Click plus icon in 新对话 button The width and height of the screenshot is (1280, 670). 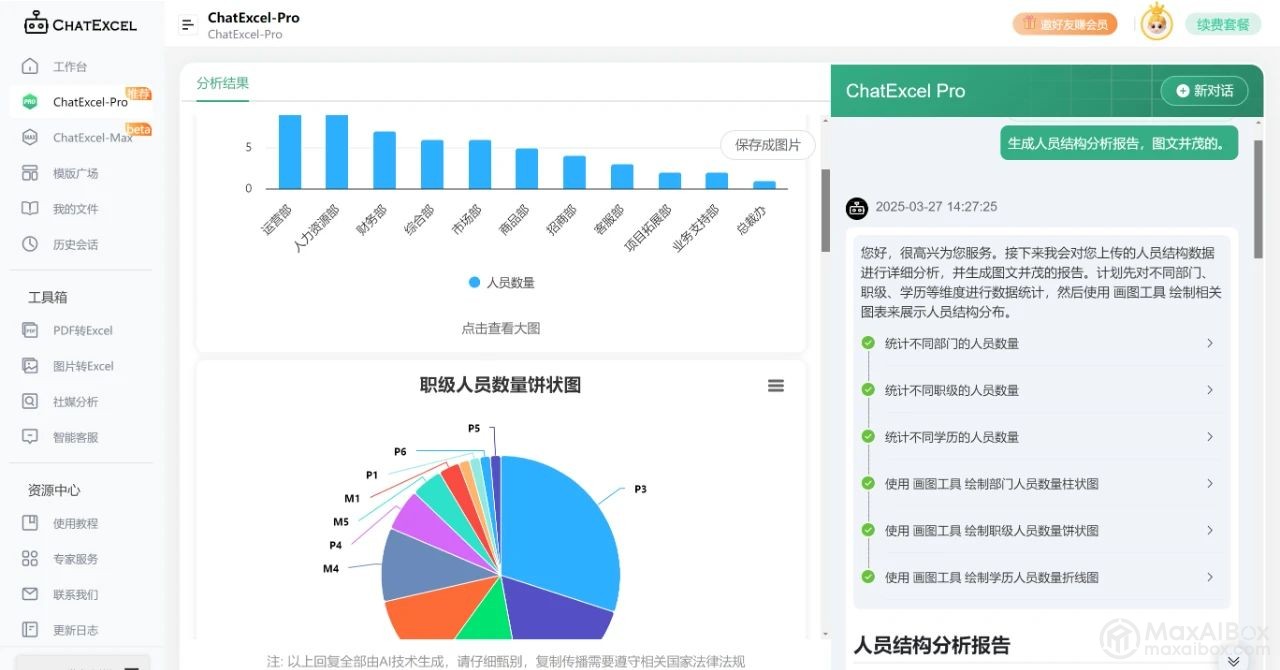[1183, 91]
